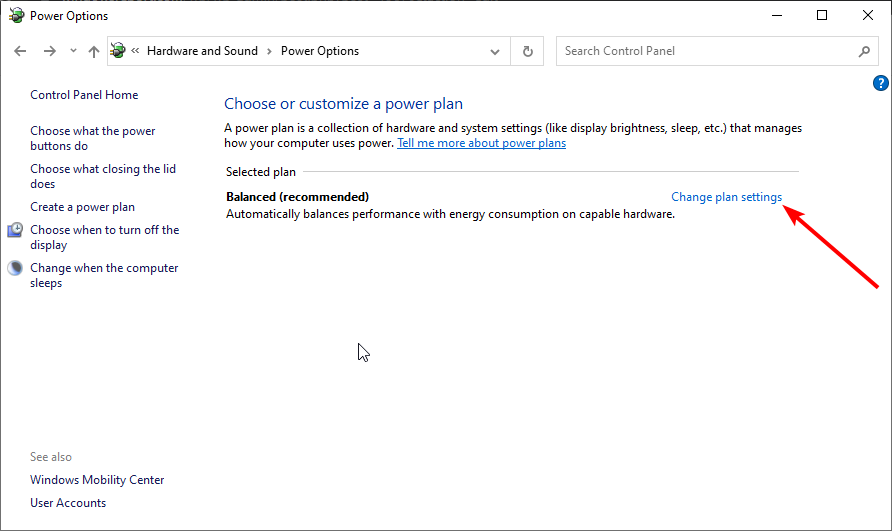Close the Power Options window
Viewport: 892px width, 531px height.
click(868, 15)
